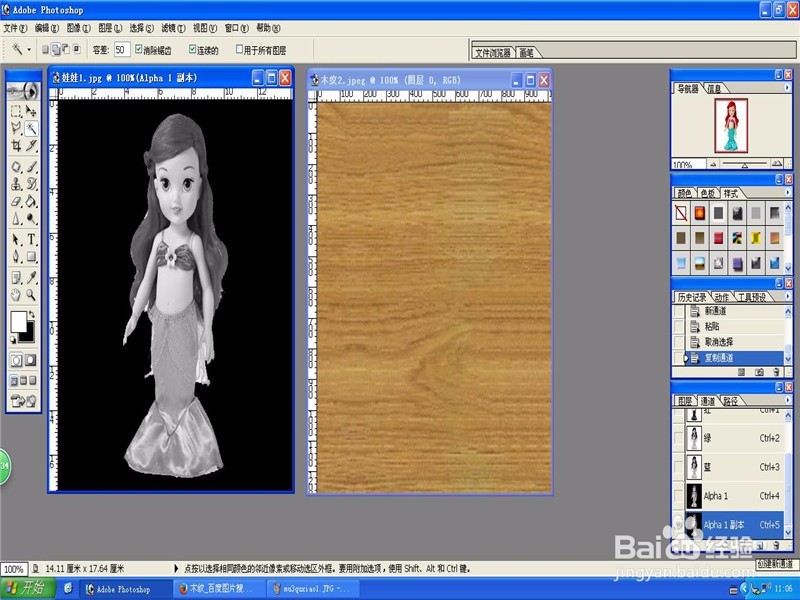The image size is (800, 600).
Task: Select the Rectangle shape tool
Action: (31, 257)
